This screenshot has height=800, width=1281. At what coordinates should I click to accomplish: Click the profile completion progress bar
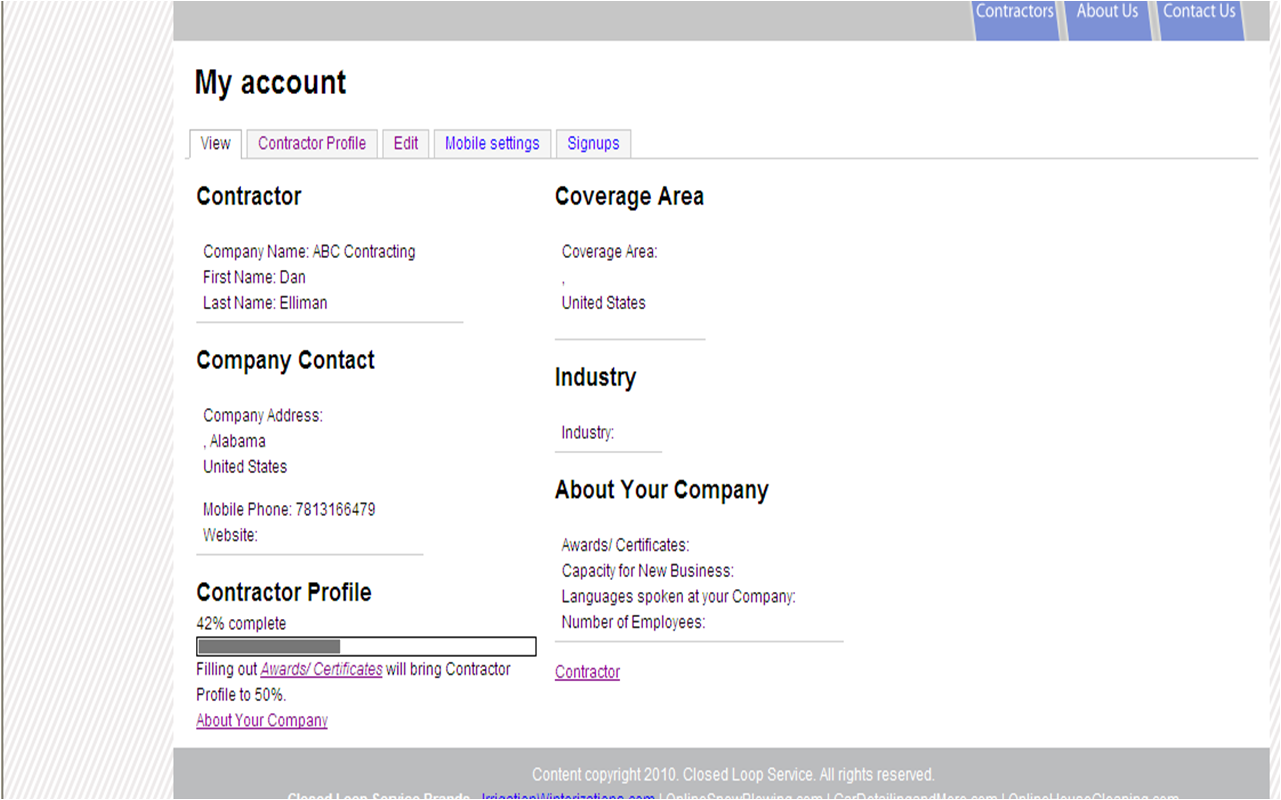click(x=366, y=646)
